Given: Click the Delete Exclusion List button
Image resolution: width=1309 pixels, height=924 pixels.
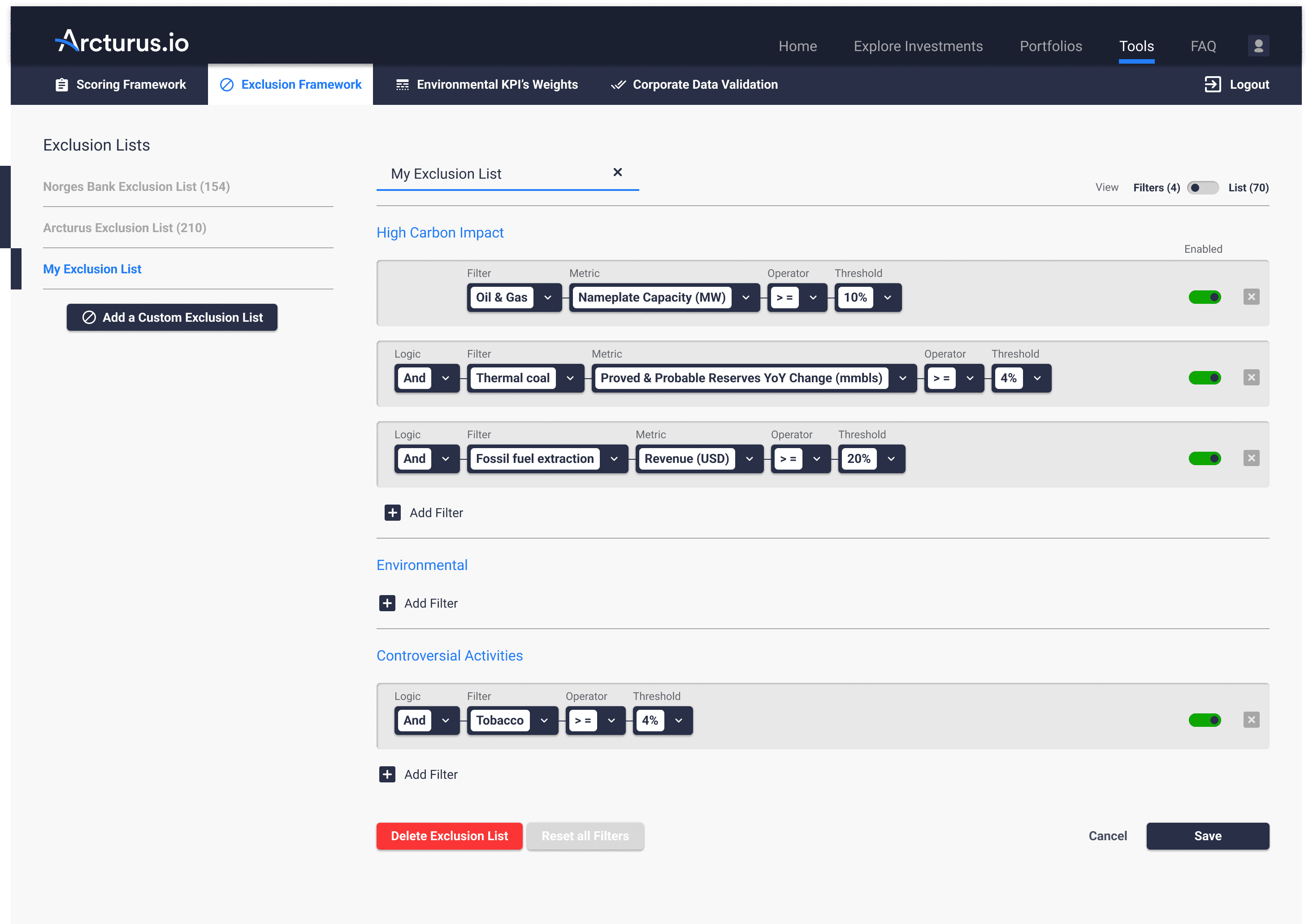Looking at the screenshot, I should [449, 836].
